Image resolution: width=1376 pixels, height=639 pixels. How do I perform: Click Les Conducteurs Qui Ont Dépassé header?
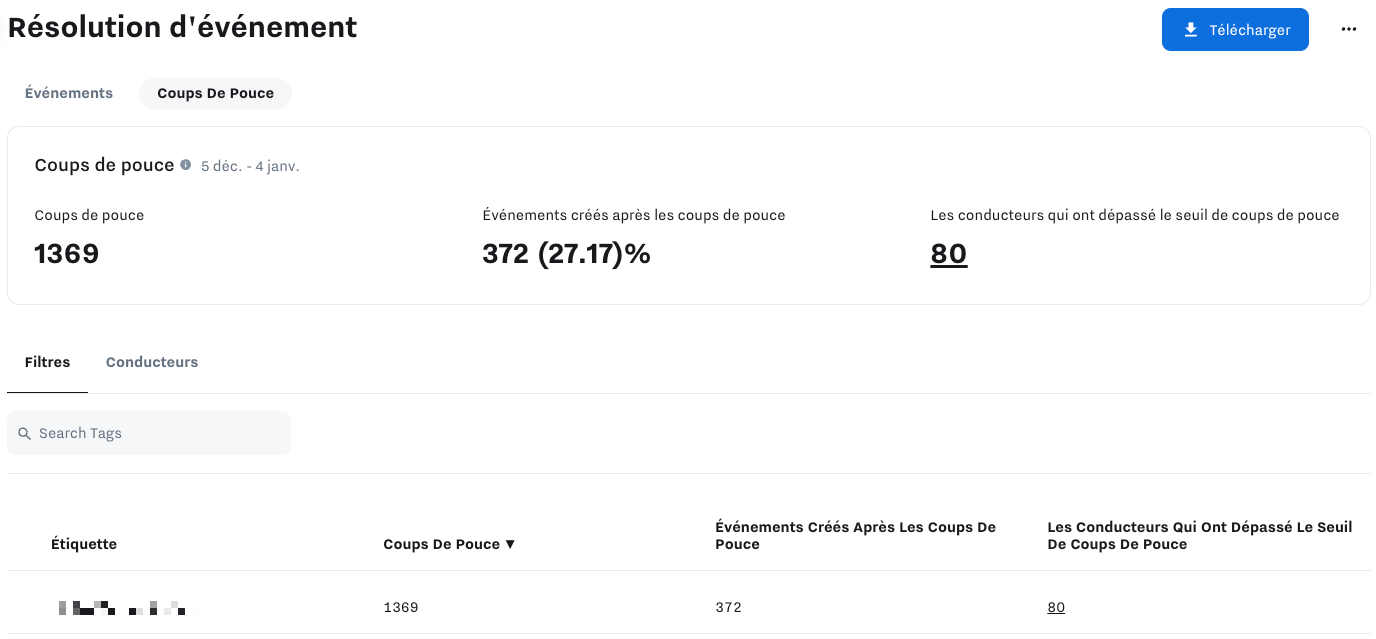[1200, 536]
